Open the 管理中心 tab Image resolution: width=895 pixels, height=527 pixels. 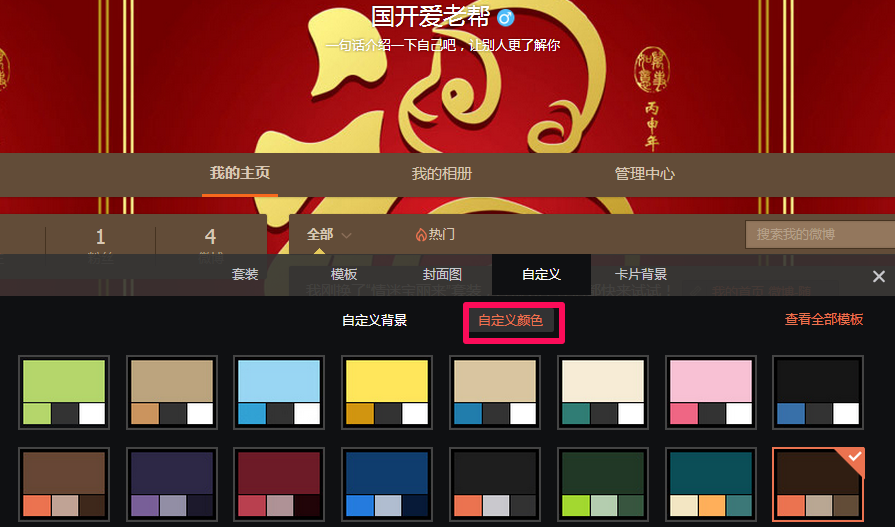click(644, 173)
